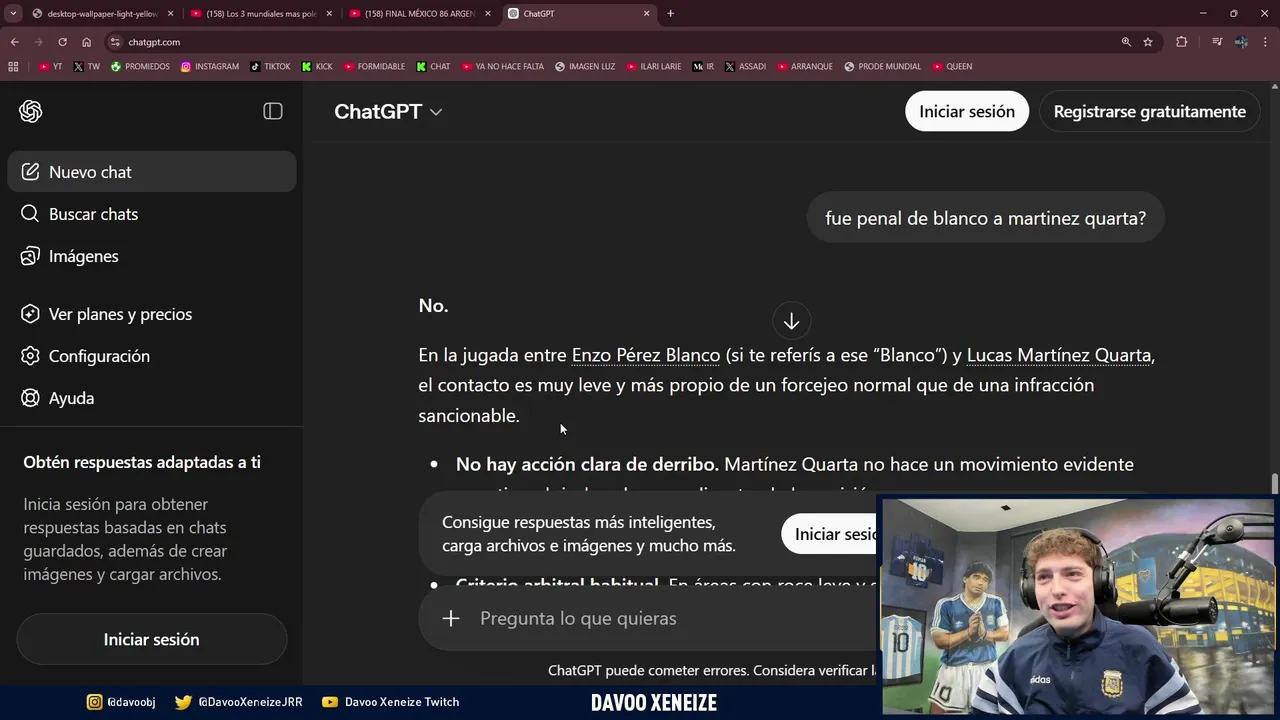Click the page vertical scrollbar thumb
The image size is (1280, 720).
pyautogui.click(x=1274, y=483)
